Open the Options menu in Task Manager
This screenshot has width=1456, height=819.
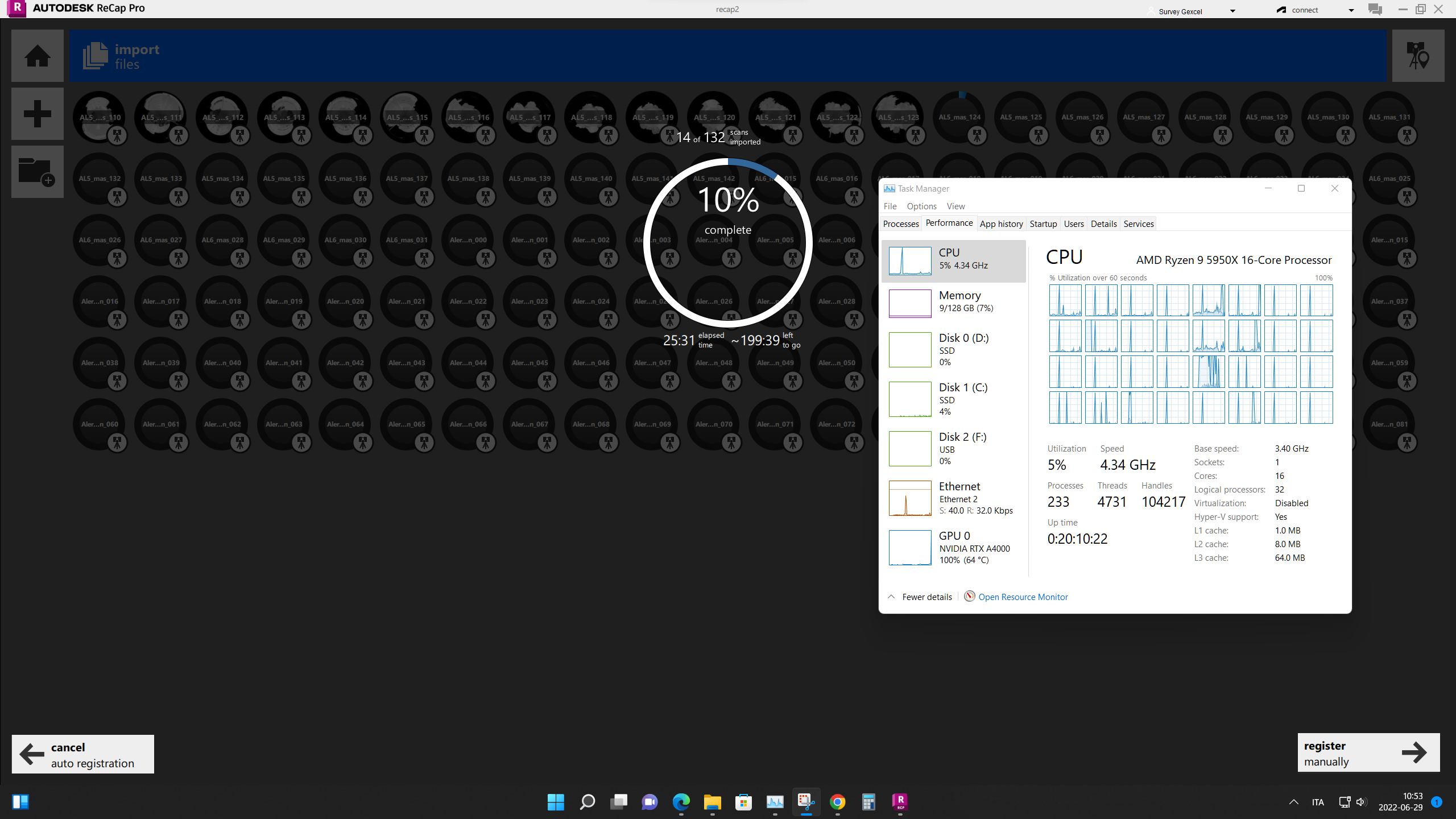click(x=921, y=206)
